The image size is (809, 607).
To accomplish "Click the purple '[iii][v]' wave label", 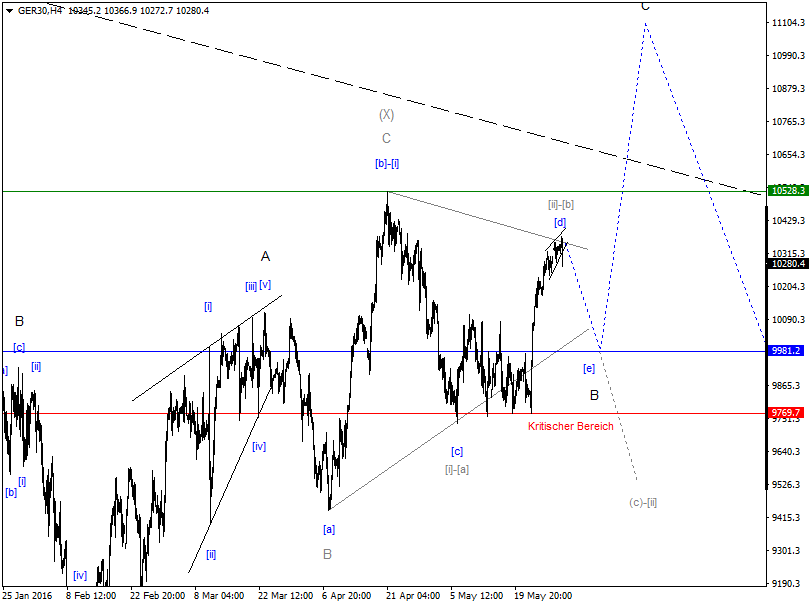I will click(x=258, y=285).
